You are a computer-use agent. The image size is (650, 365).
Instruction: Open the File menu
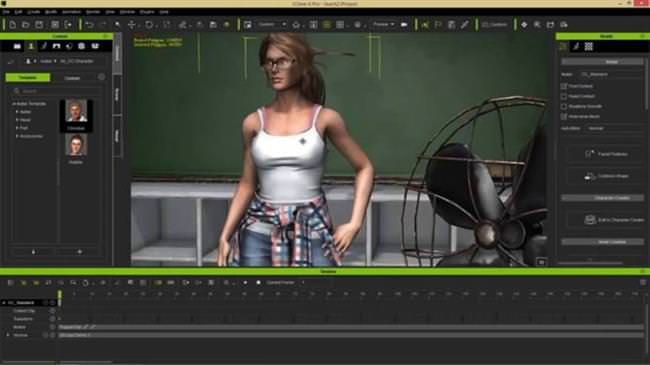6,12
